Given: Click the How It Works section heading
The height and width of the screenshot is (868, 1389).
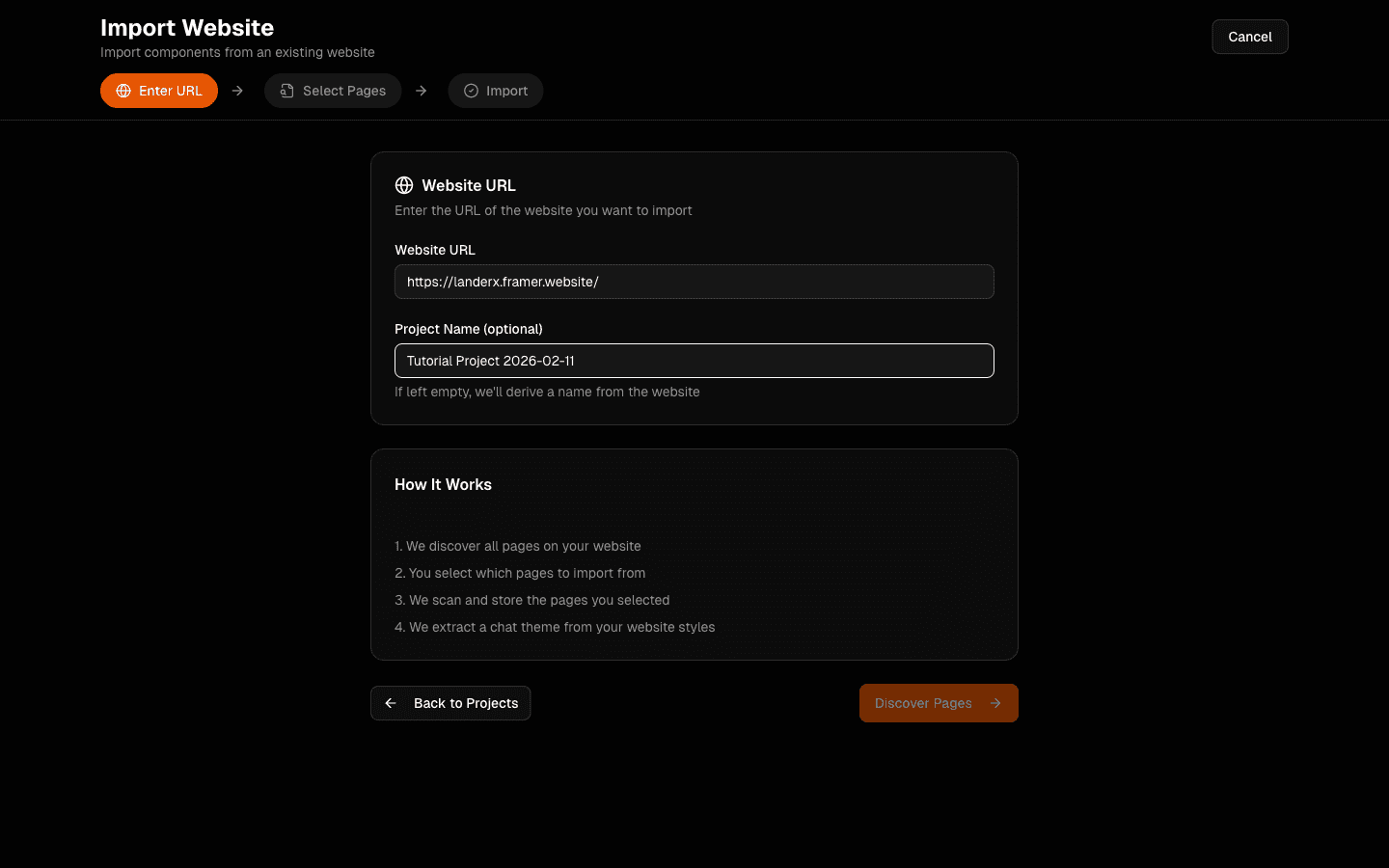Looking at the screenshot, I should point(443,484).
